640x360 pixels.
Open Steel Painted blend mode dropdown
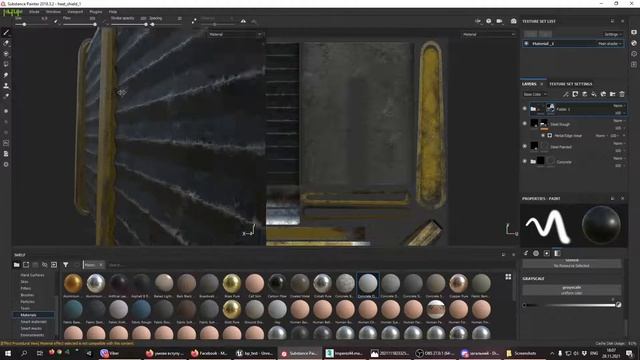(619, 143)
